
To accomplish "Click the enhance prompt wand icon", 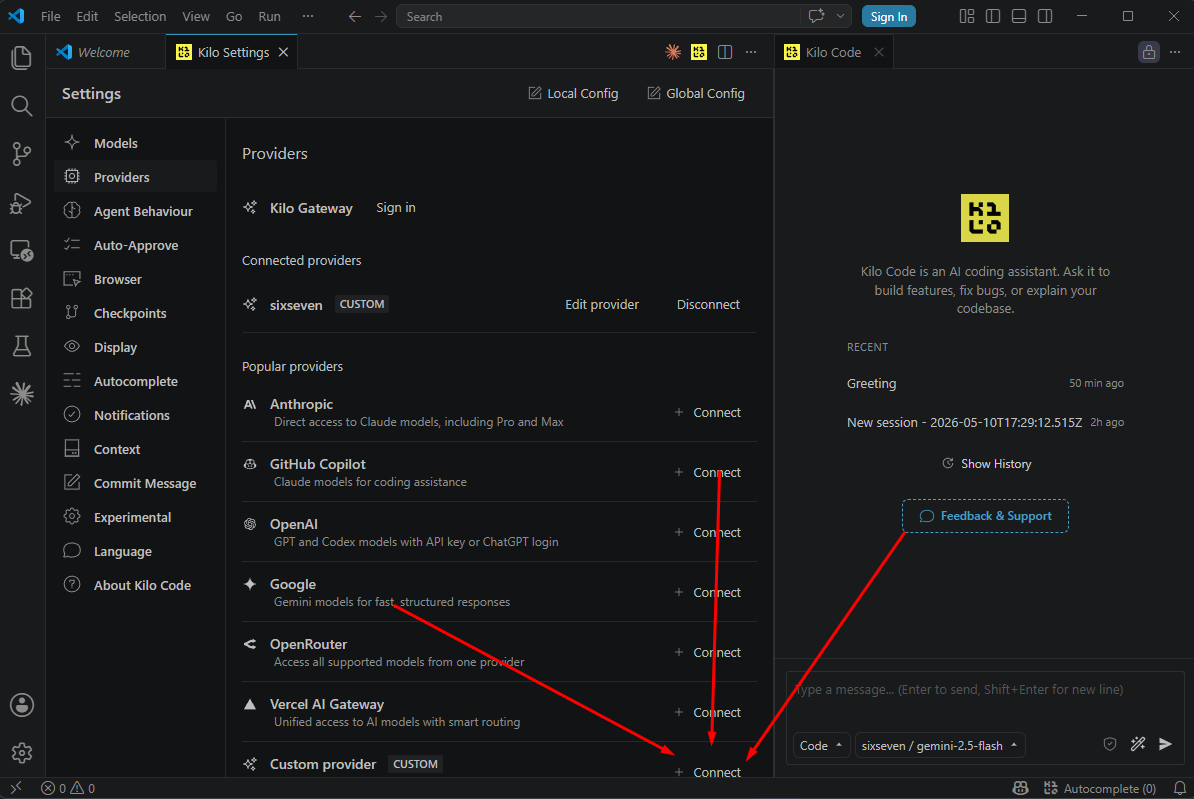I will (x=1138, y=744).
